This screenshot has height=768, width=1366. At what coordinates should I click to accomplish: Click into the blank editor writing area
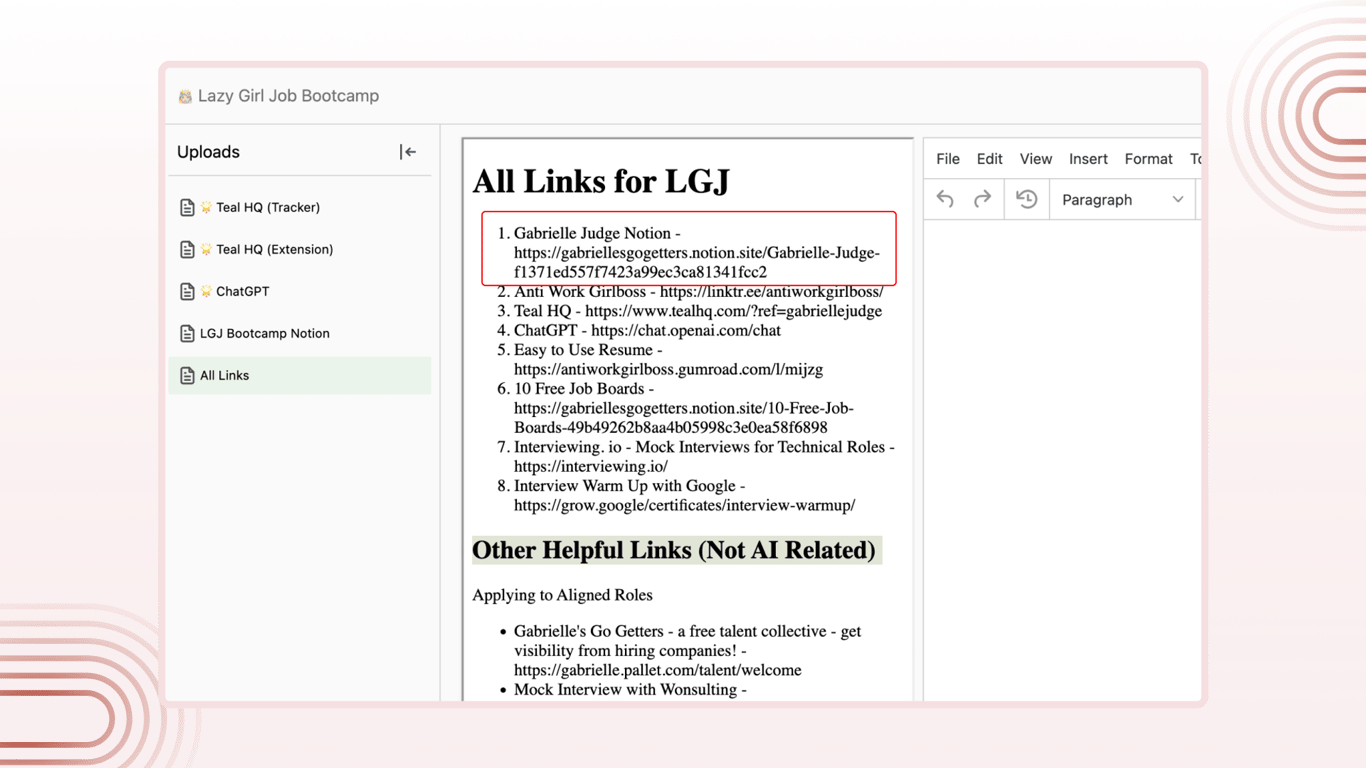(x=1062, y=460)
